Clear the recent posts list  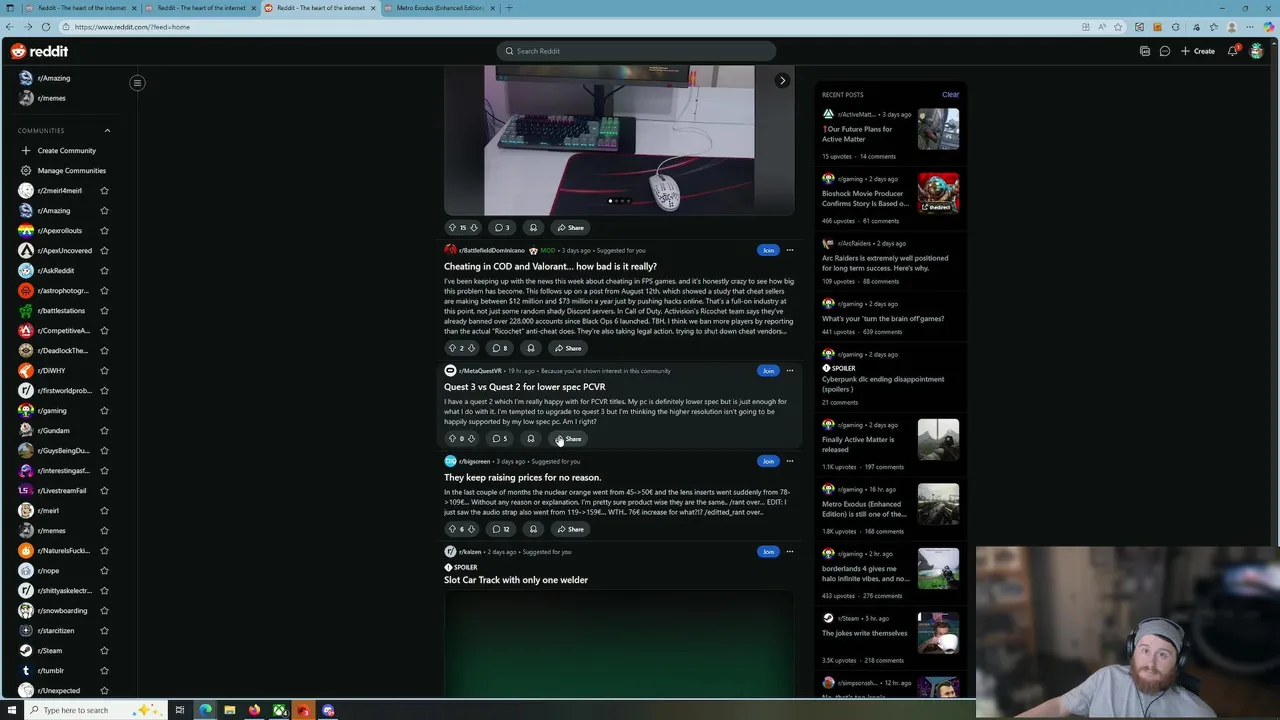[x=950, y=94]
